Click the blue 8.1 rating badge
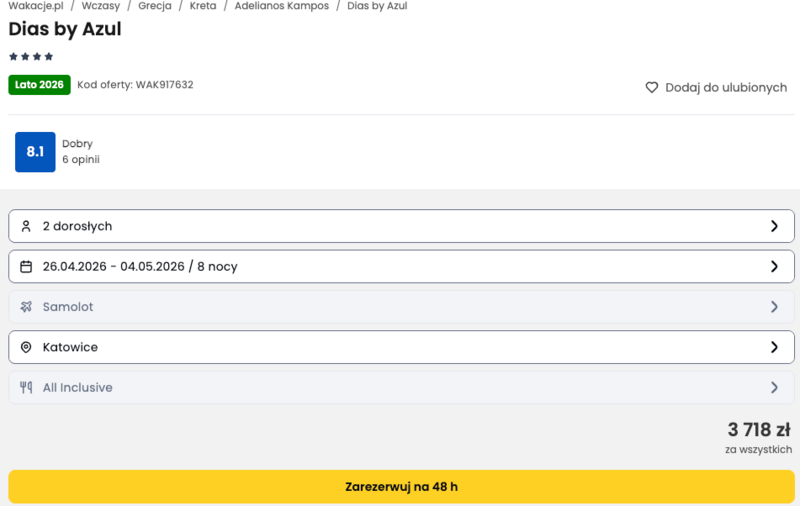This screenshot has height=506, width=800. tap(35, 152)
